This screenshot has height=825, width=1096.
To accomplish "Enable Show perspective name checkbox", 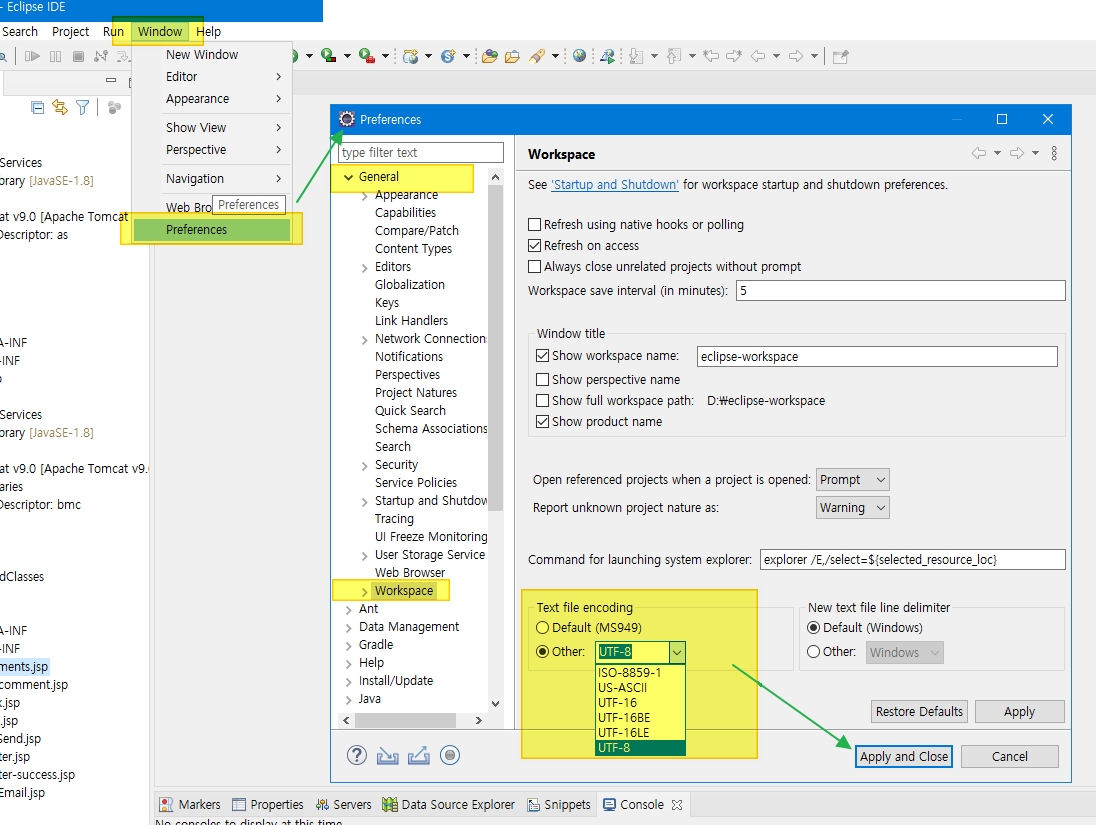I will [x=542, y=380].
